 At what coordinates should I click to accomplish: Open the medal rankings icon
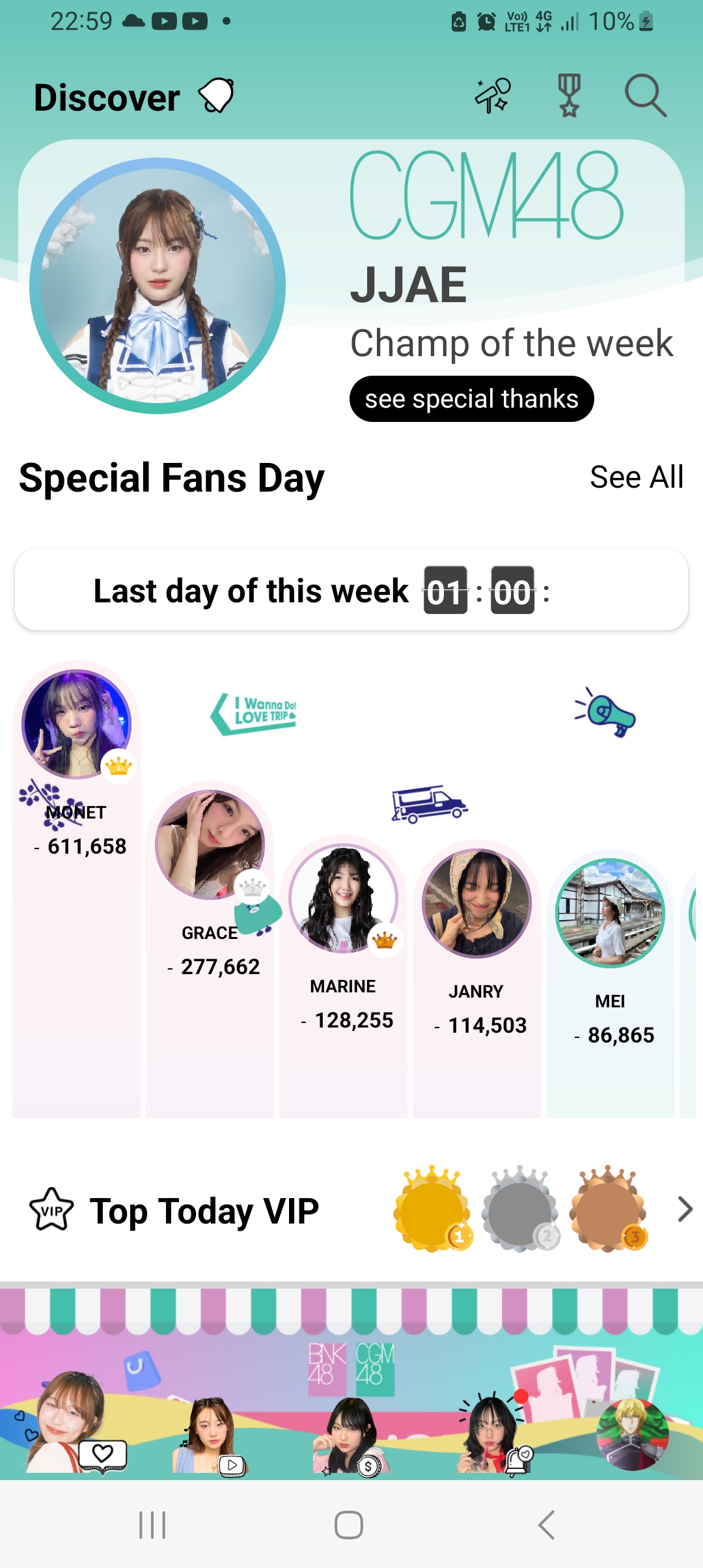(570, 96)
